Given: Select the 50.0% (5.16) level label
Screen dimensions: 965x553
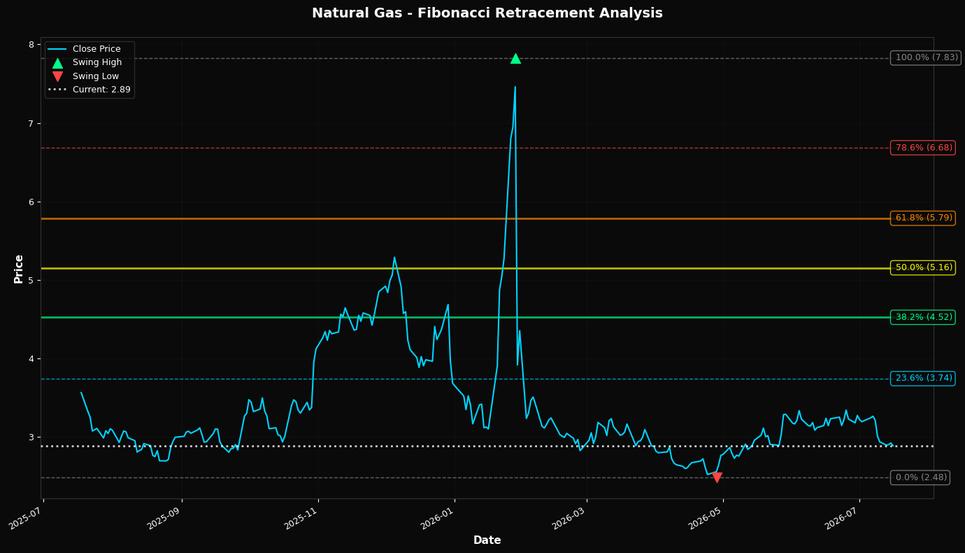Looking at the screenshot, I should 923,268.
